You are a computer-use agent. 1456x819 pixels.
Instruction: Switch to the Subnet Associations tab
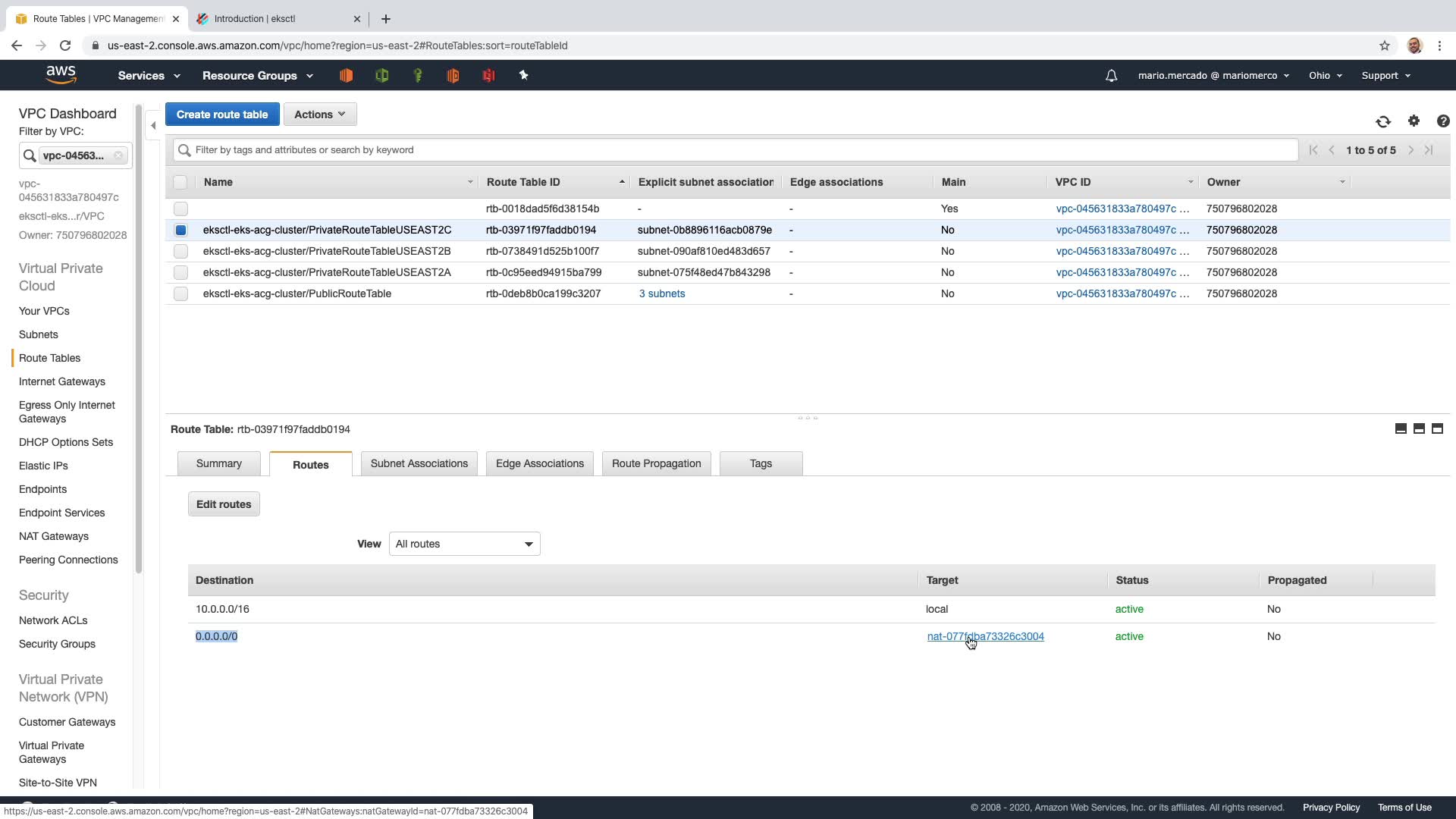419,463
